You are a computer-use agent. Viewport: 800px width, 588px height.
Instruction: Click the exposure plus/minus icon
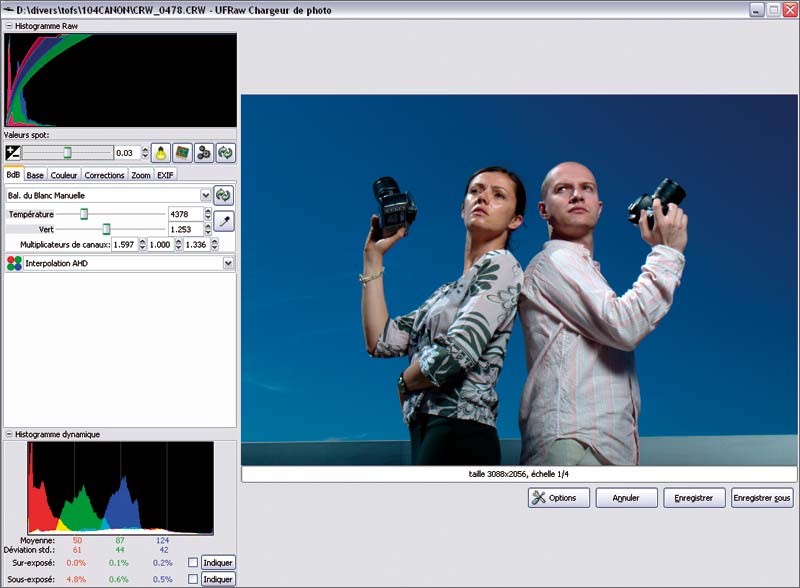pos(13,153)
